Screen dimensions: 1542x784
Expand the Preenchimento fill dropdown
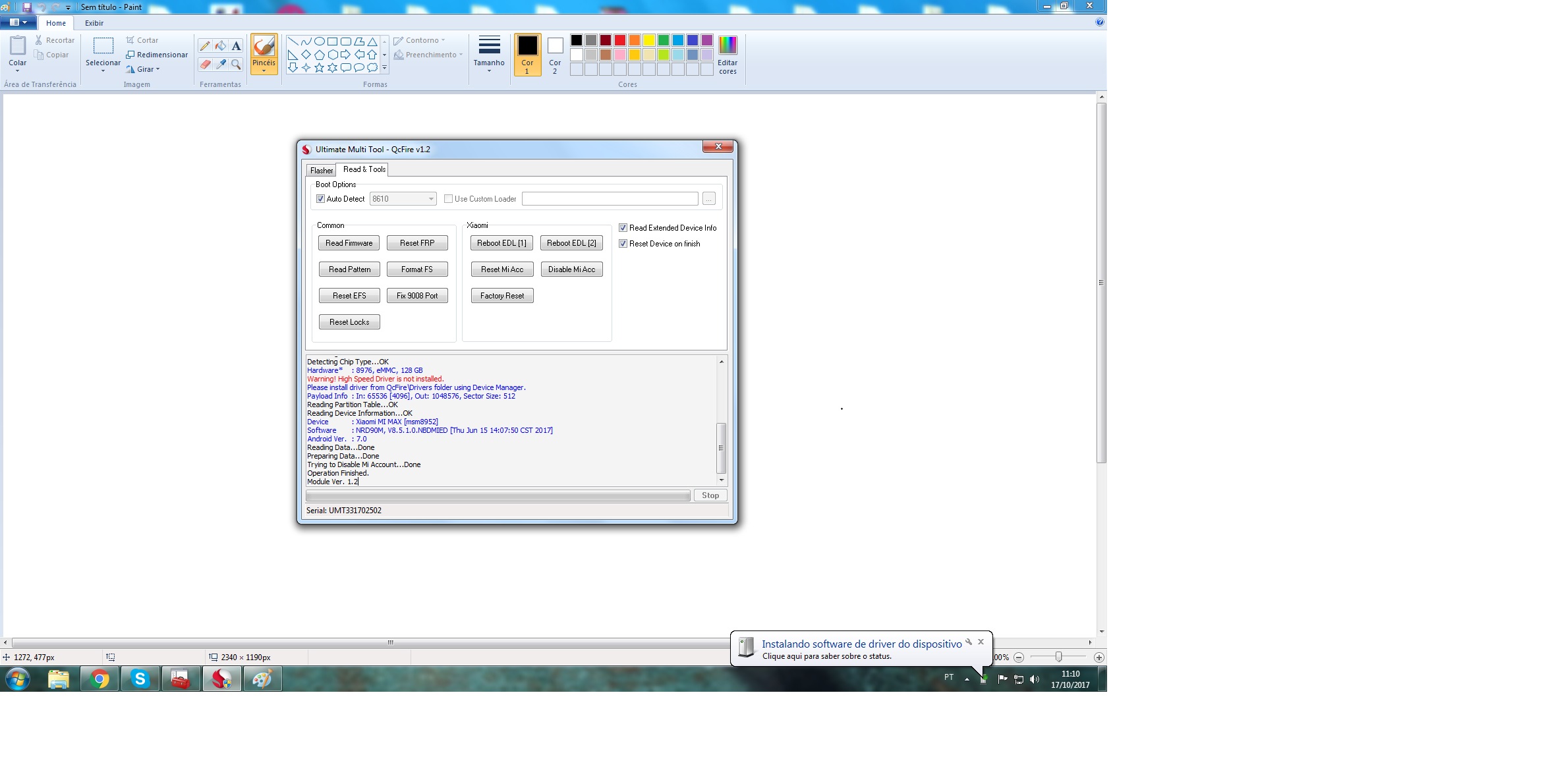461,55
